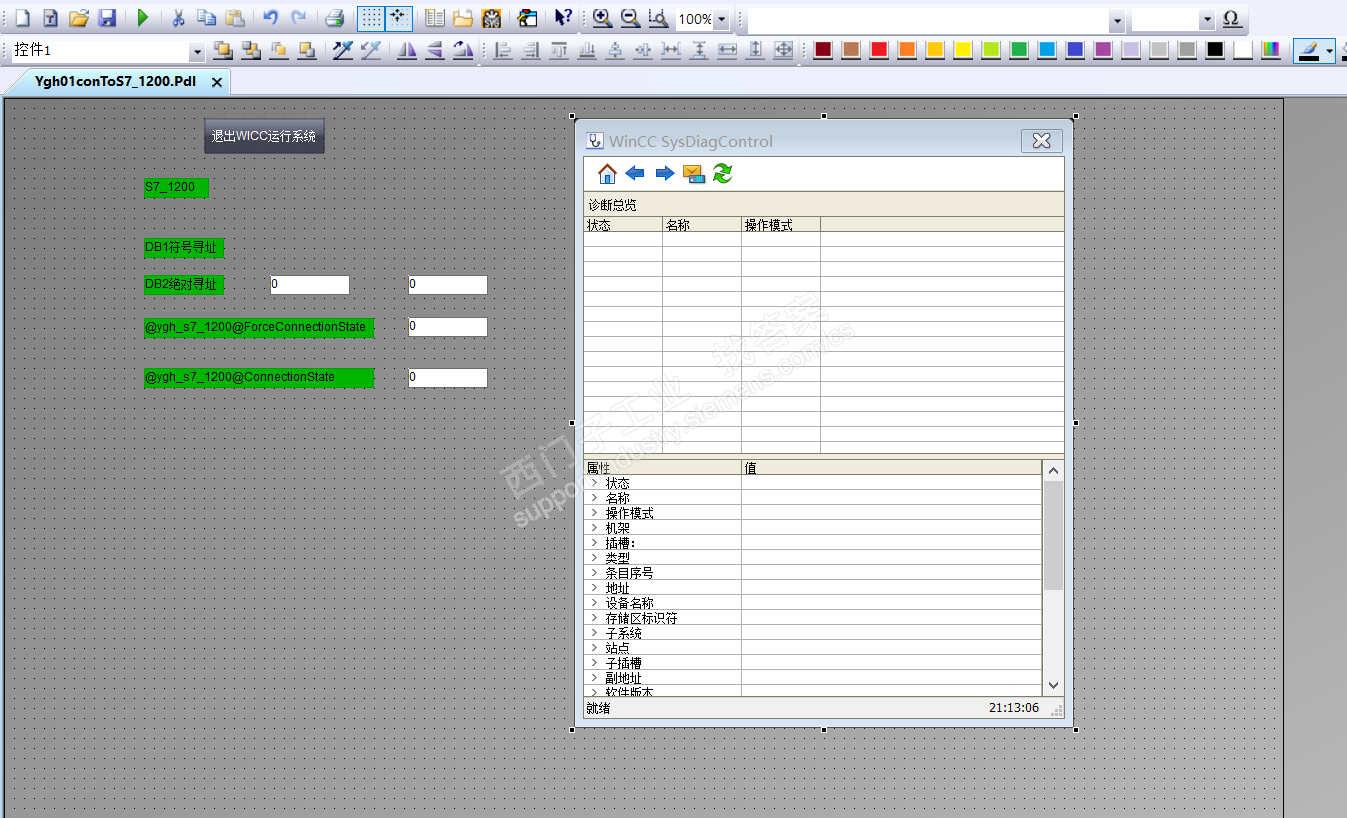Click the input field beside @ygh_s7_1200@ConnectionState

448,378
